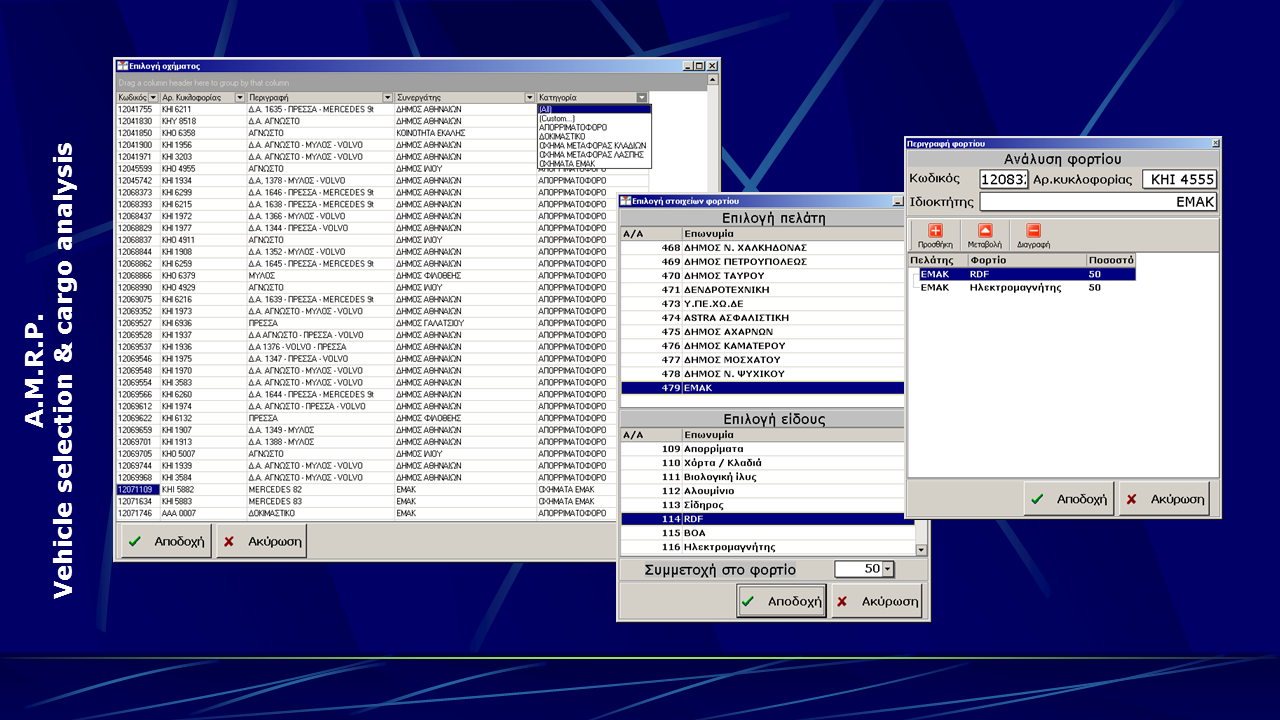Click the Διαγραφή (delete) minus icon

1033,231
